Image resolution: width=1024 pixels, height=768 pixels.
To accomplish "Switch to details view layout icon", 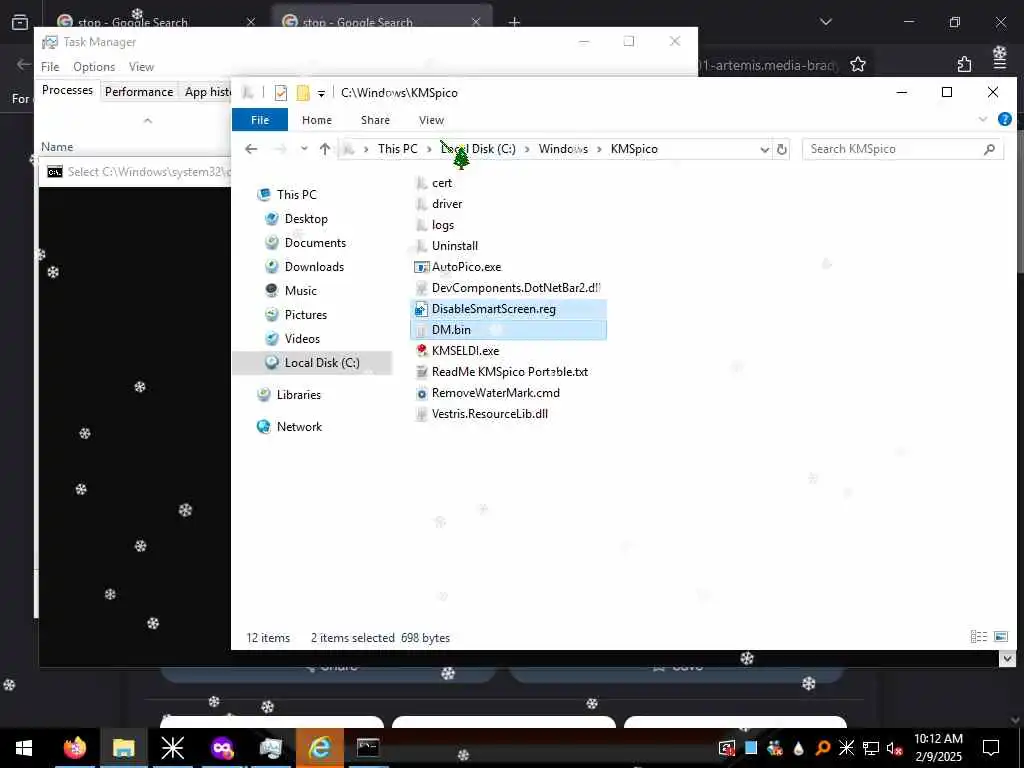I will (978, 637).
